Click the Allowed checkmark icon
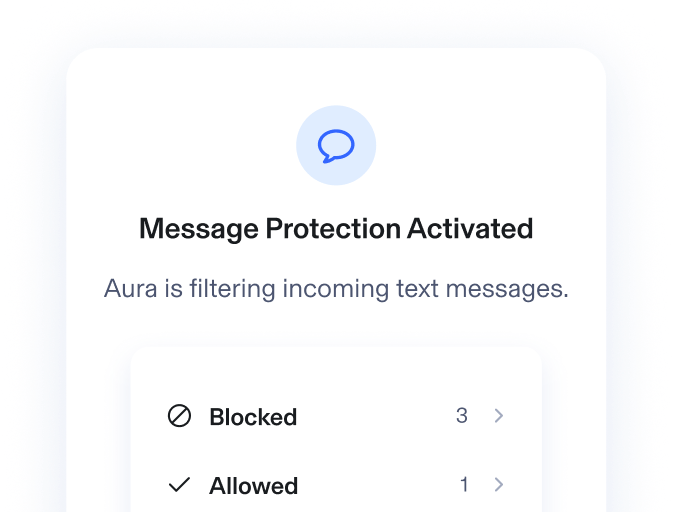This screenshot has width=673, height=512. [179, 485]
